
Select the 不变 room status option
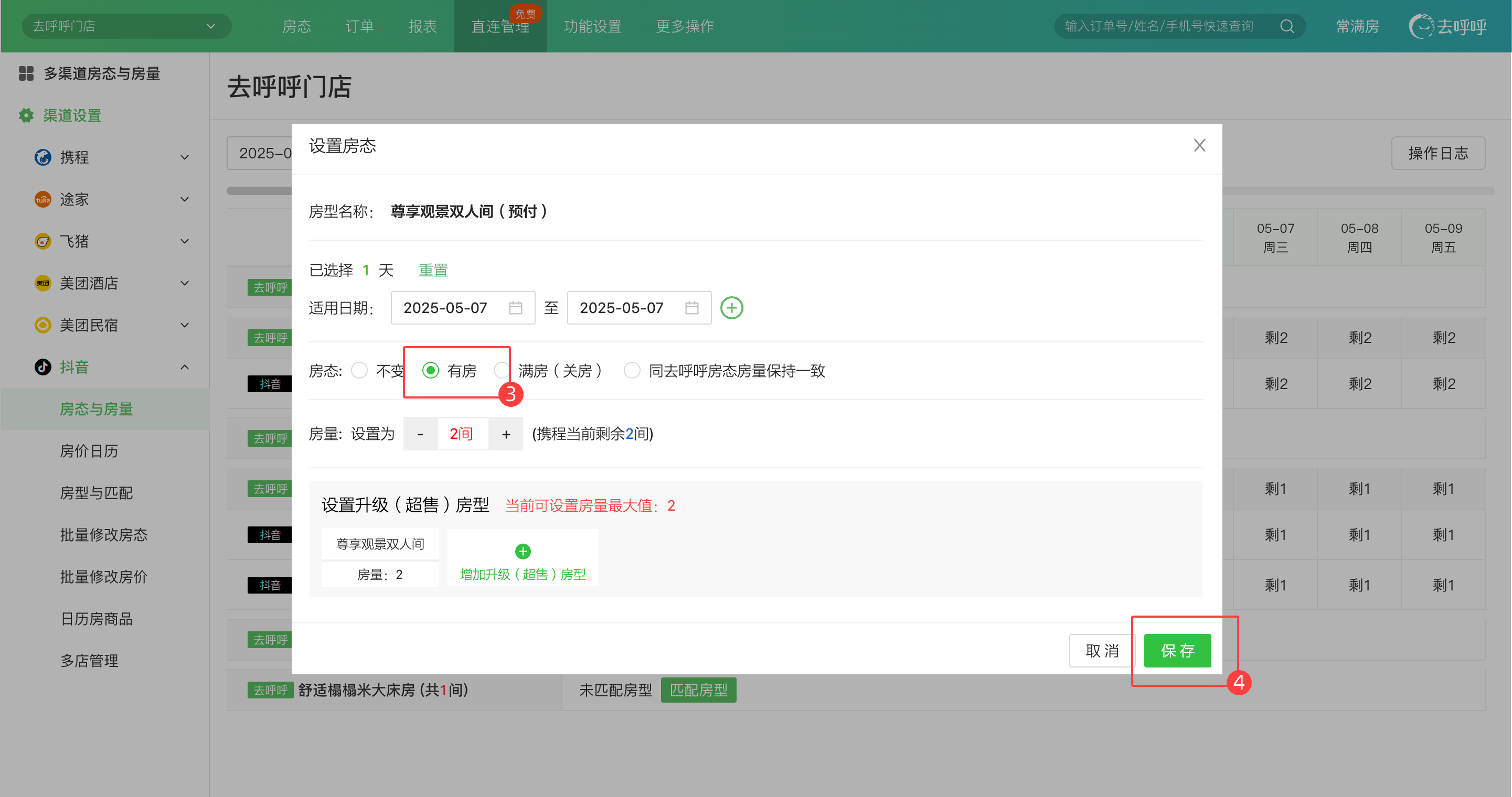359,371
